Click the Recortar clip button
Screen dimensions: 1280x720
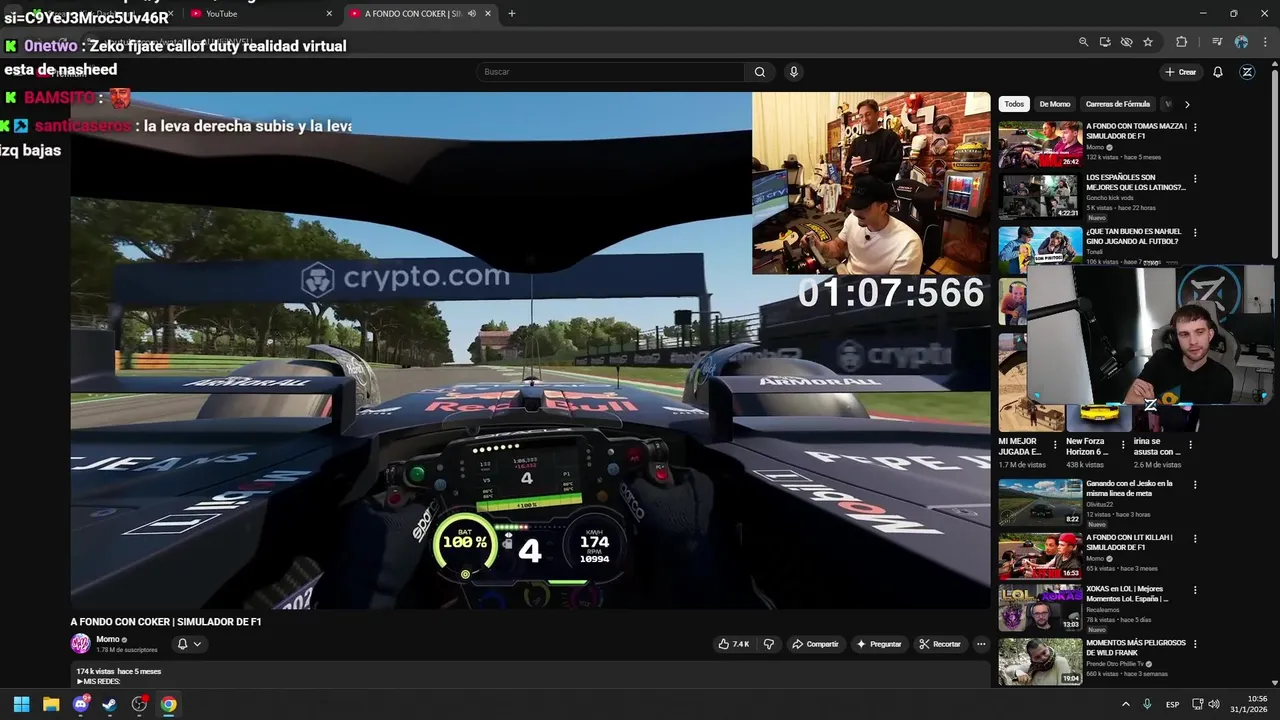(940, 644)
